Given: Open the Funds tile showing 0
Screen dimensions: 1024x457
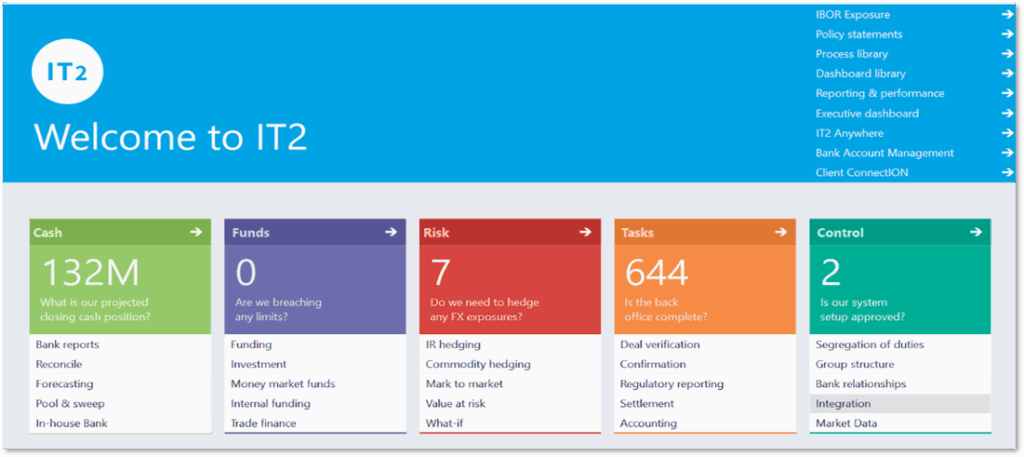Looking at the screenshot, I should click(x=315, y=289).
